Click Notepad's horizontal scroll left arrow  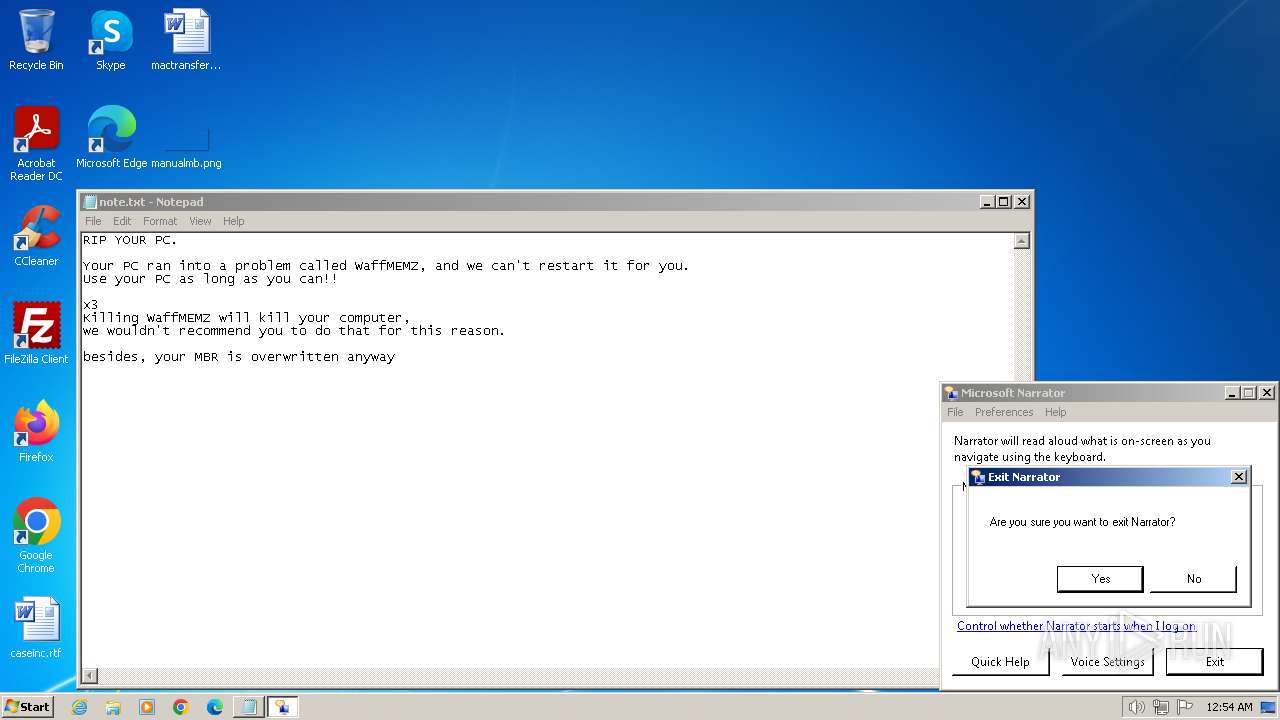coord(90,676)
